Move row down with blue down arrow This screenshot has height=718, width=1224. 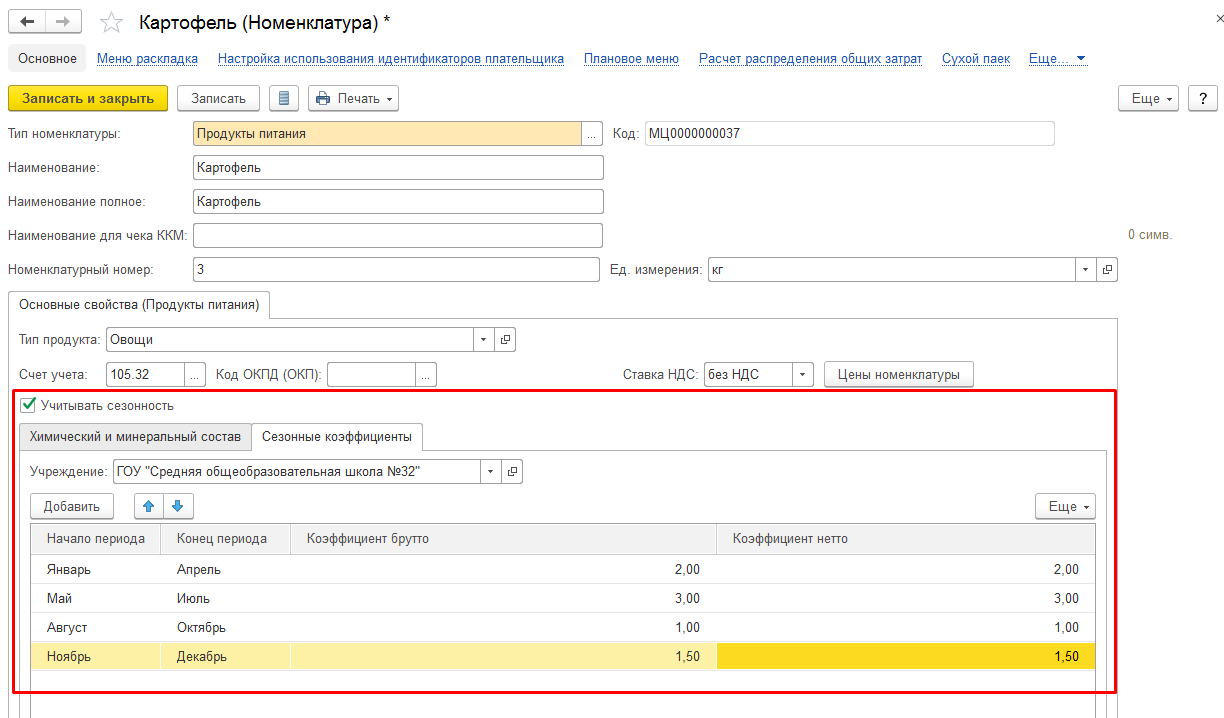[x=178, y=506]
